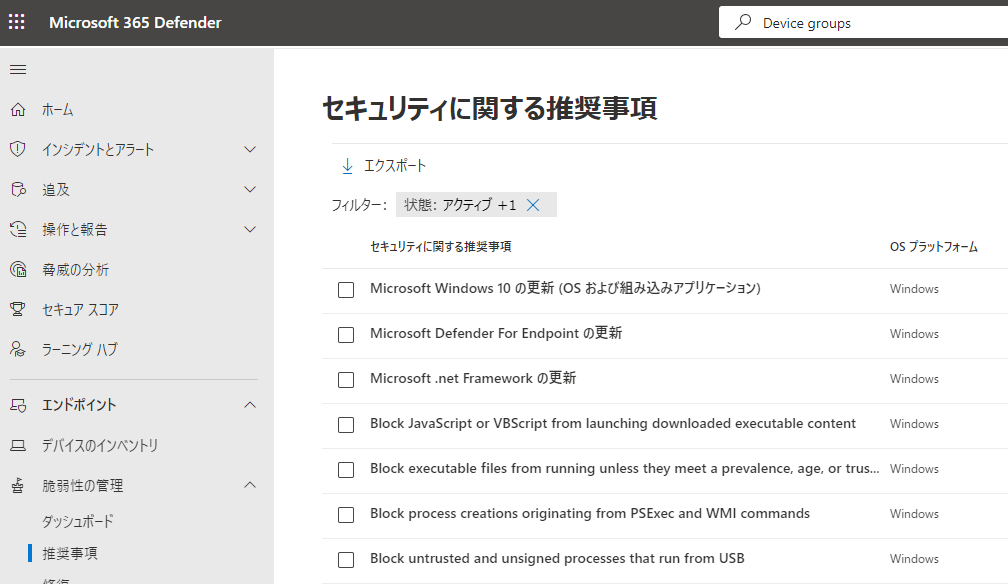Open ダッシュボード under 脆弱性の管理

click(78, 521)
